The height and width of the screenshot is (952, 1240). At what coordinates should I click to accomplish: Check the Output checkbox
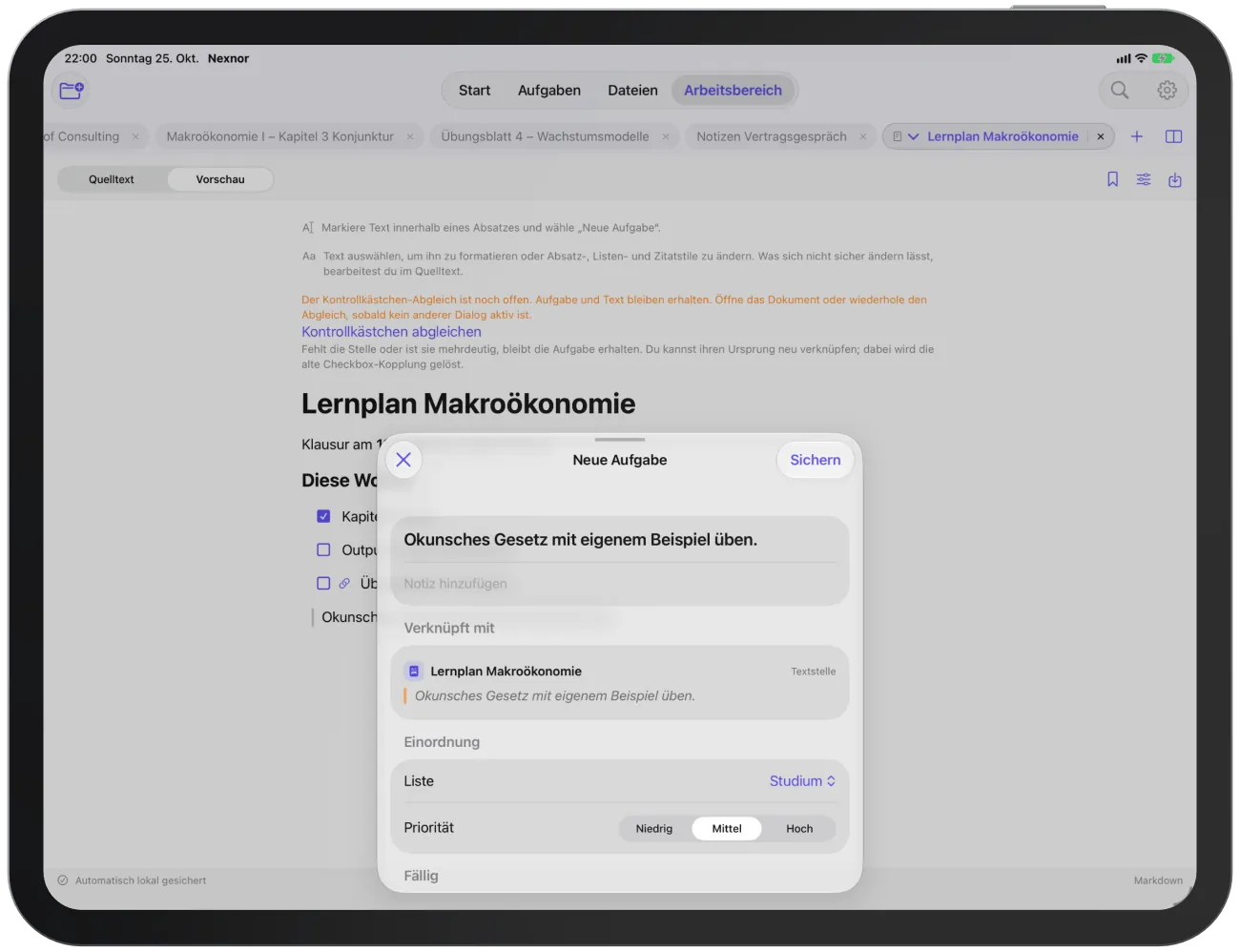coord(323,549)
